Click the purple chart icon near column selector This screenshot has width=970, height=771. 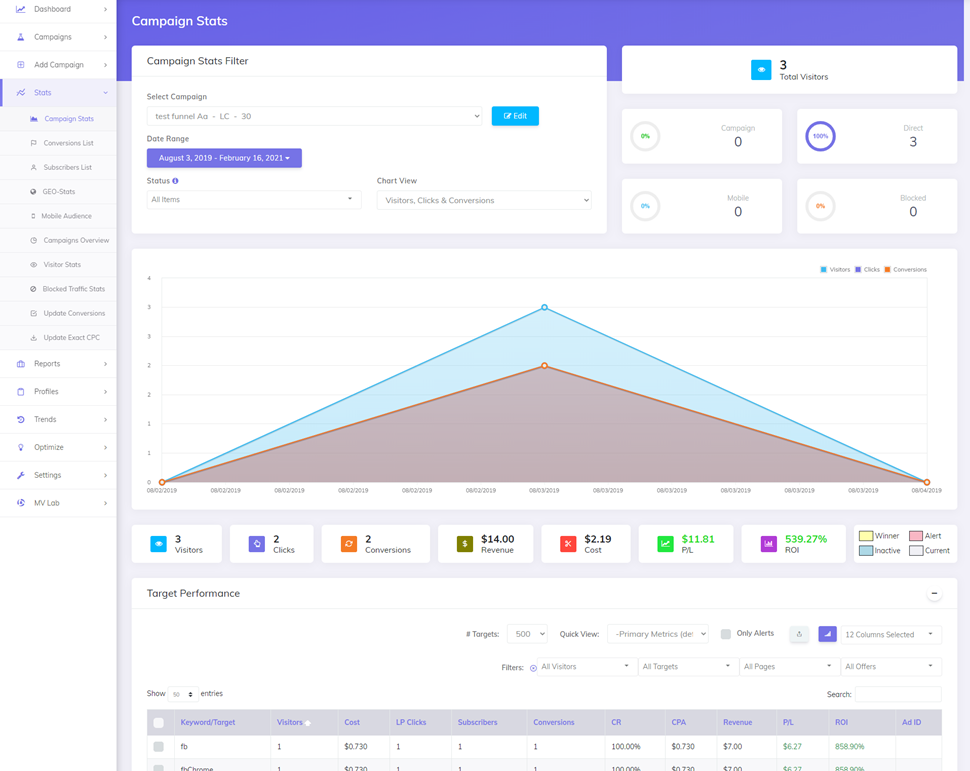[x=827, y=634]
